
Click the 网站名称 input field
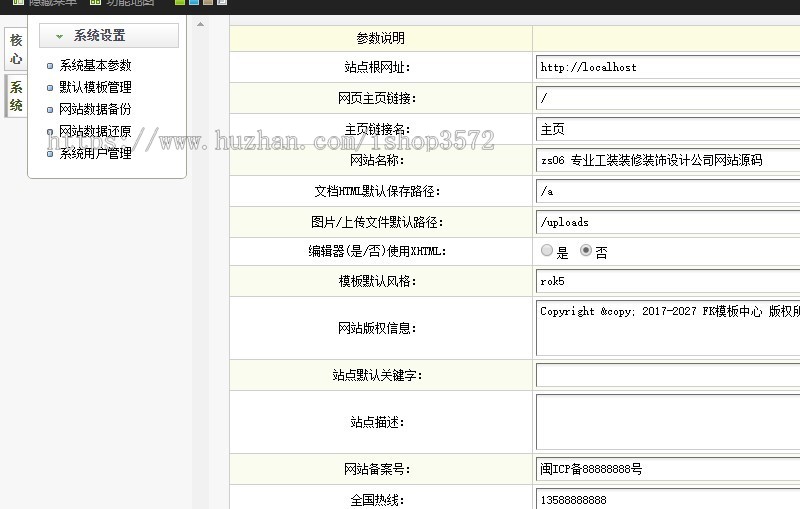[x=668, y=160]
